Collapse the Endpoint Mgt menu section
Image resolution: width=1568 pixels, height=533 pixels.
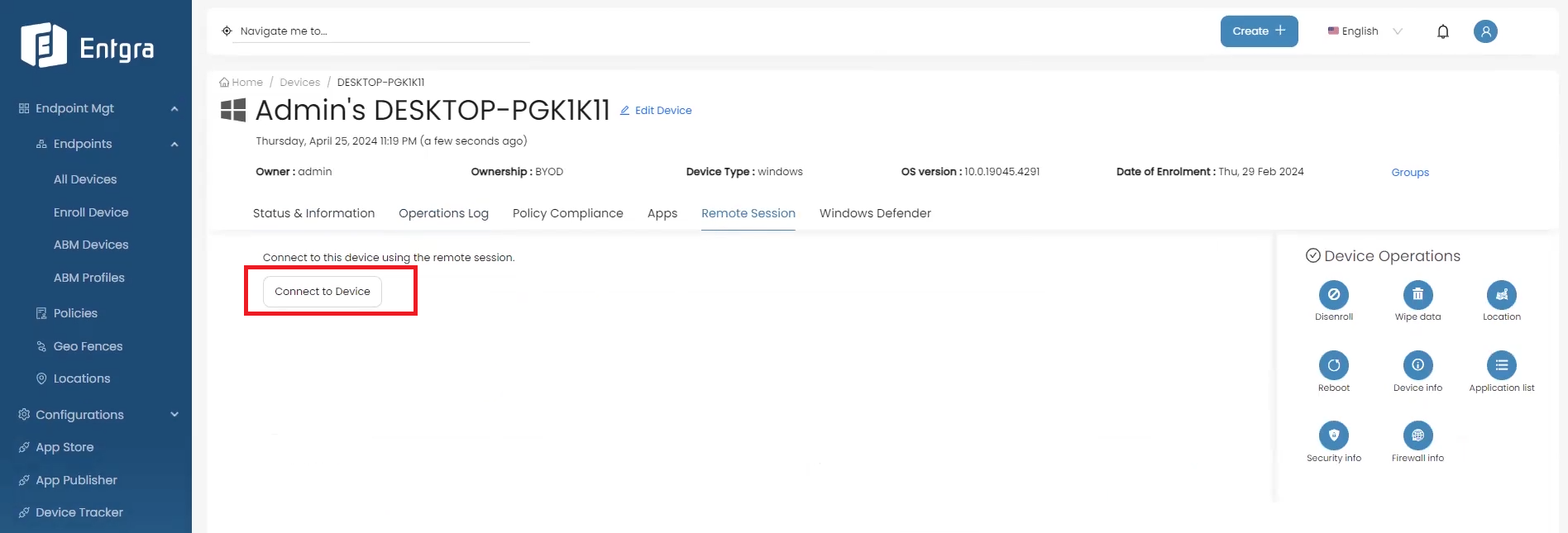coord(174,108)
